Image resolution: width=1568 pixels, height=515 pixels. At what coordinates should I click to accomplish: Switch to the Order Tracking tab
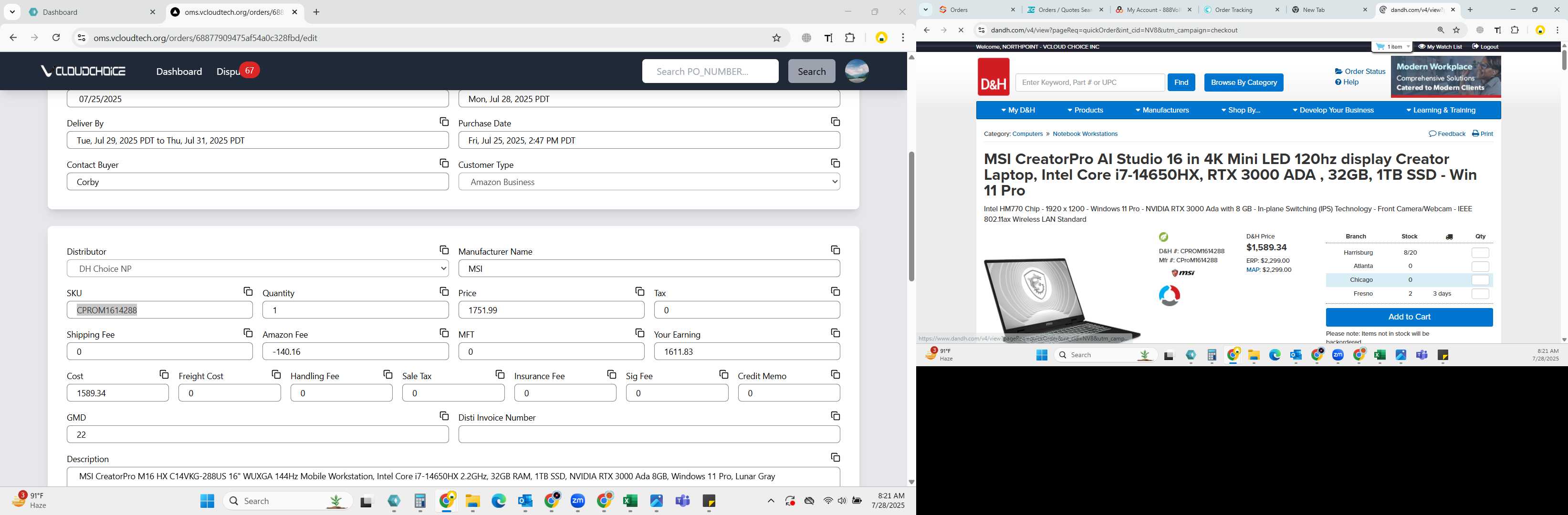1241,10
